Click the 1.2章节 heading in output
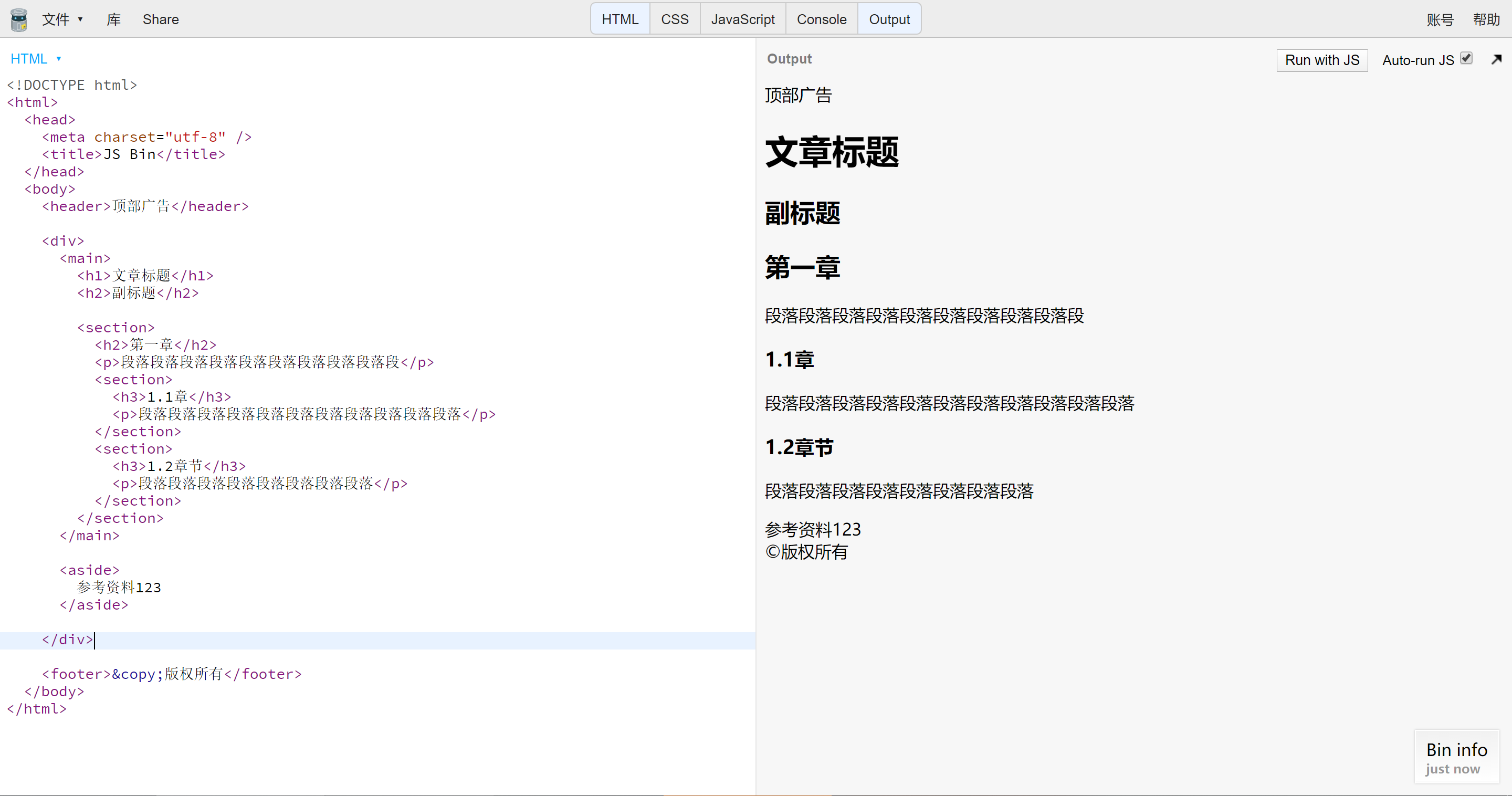Viewport: 1512px width, 796px height. tap(799, 447)
